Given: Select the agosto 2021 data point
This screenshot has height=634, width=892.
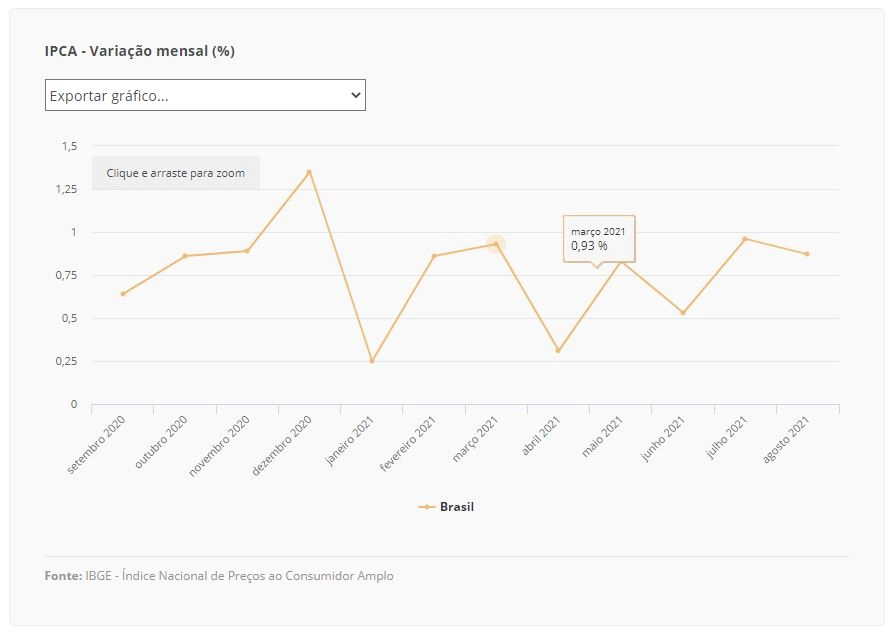Looking at the screenshot, I should [x=807, y=254].
